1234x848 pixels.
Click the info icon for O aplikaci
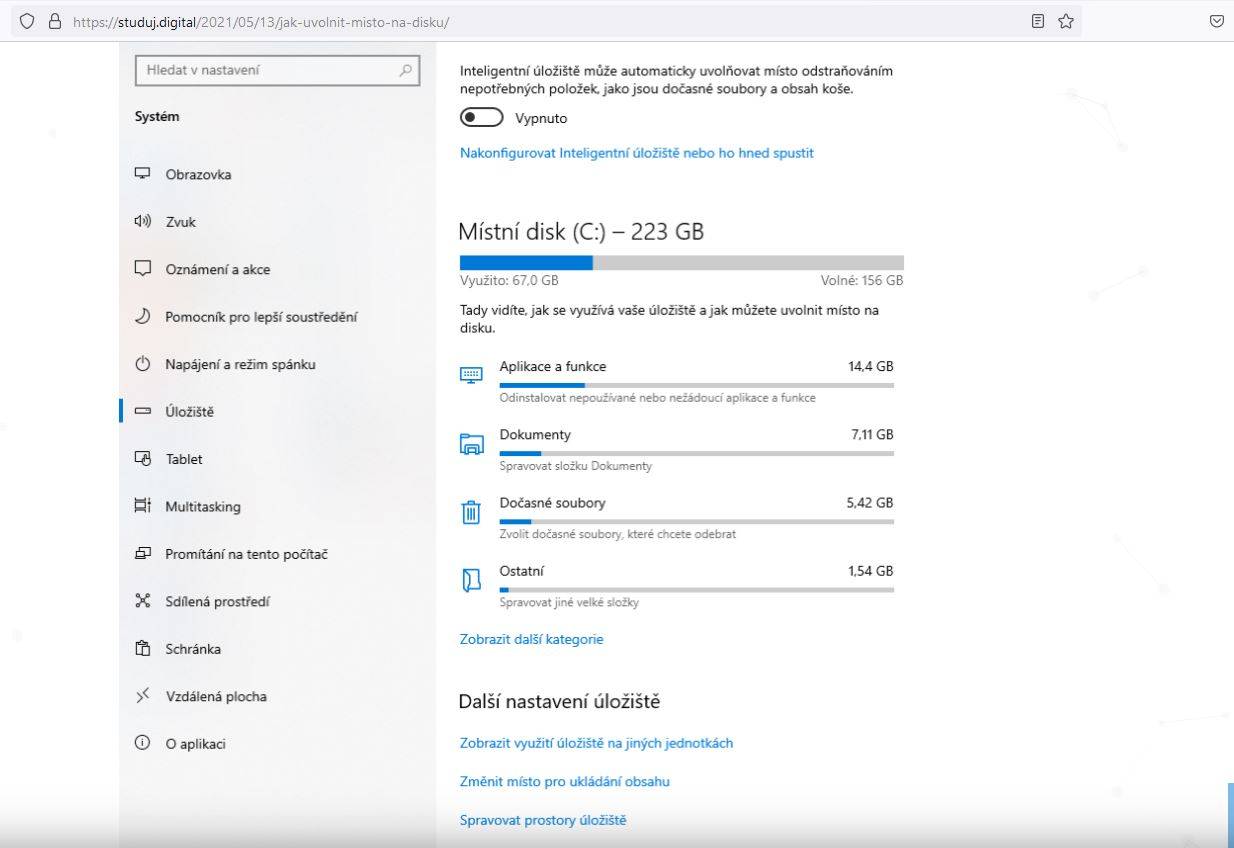coord(142,743)
